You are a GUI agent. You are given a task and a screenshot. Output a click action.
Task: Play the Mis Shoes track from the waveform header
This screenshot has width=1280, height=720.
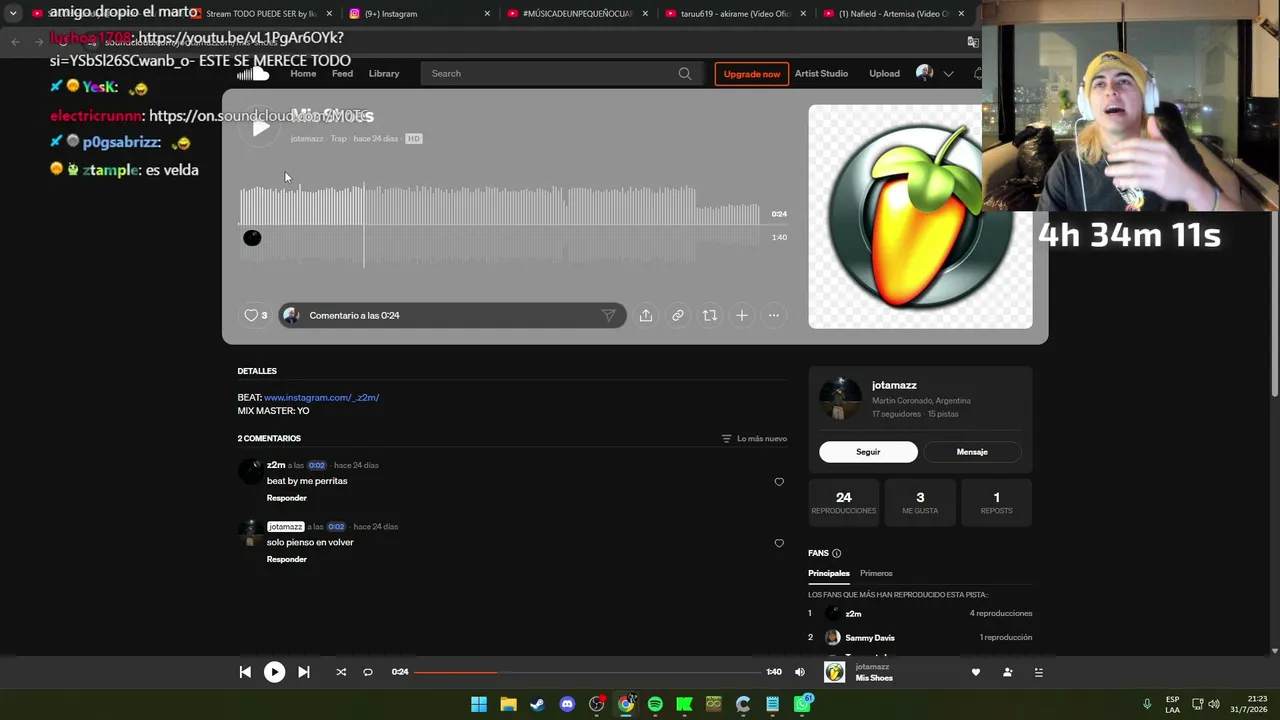click(x=260, y=128)
